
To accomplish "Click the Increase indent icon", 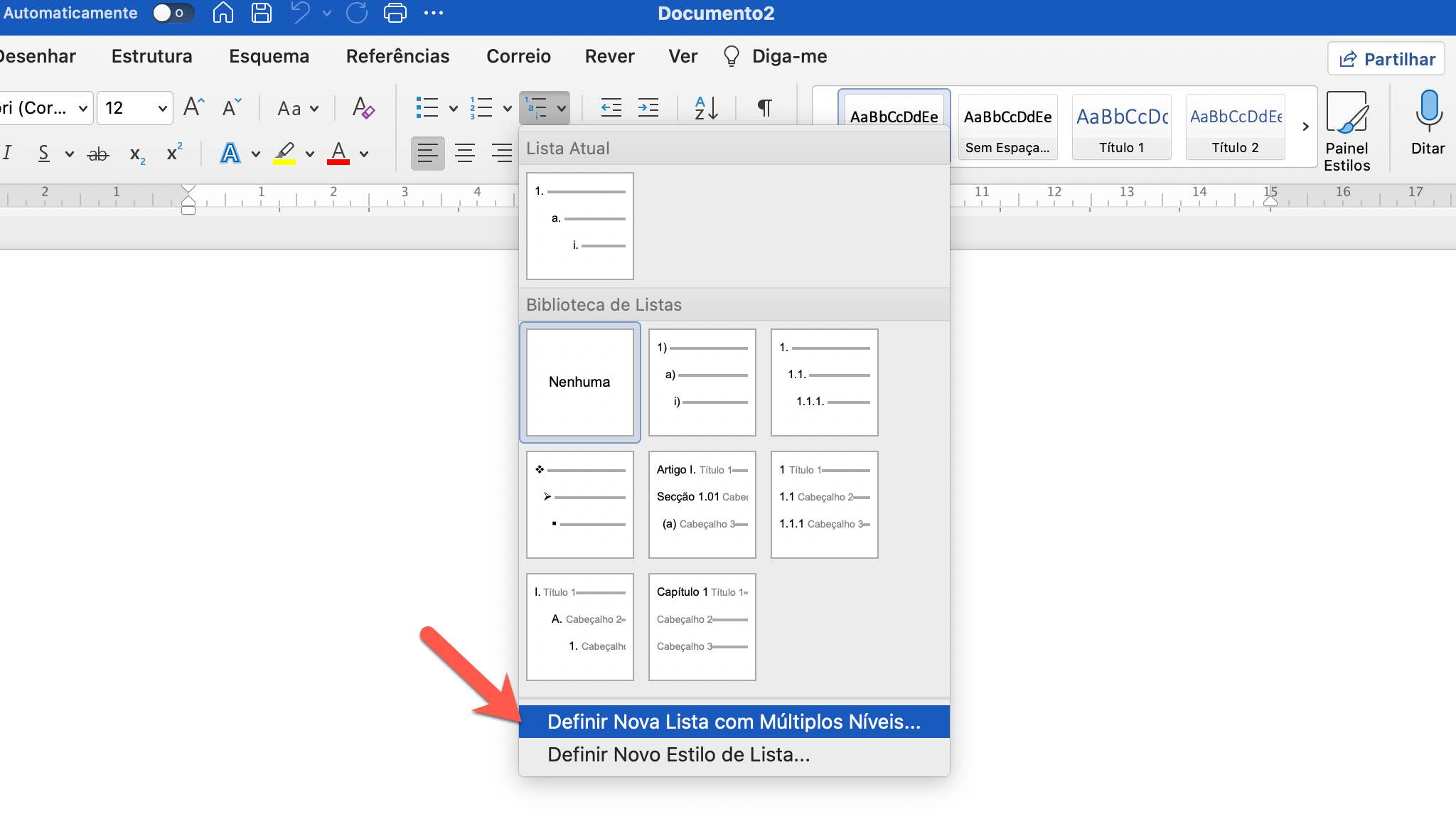I will pos(648,108).
